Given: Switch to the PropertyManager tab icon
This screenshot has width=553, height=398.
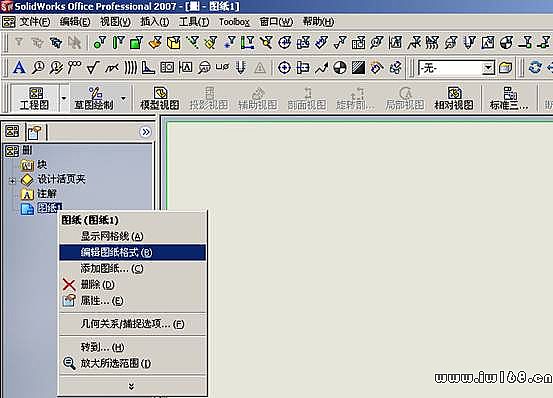Looking at the screenshot, I should click(35, 133).
